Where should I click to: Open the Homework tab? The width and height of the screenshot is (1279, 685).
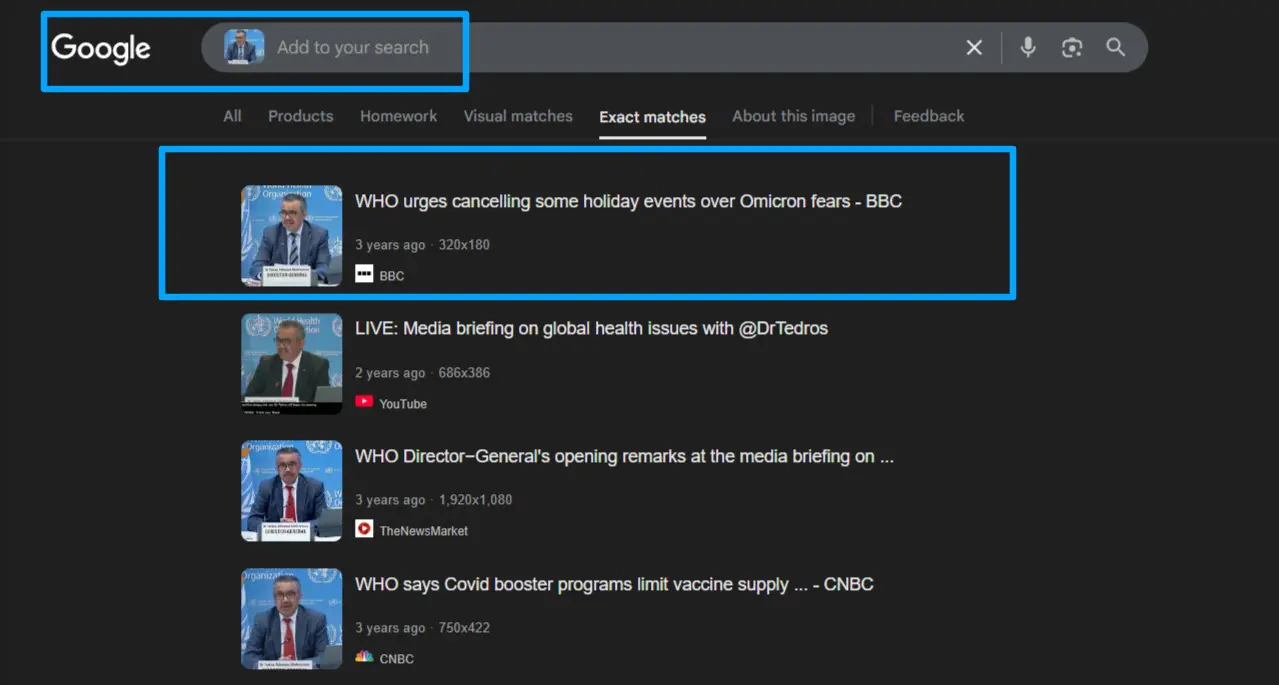(398, 116)
